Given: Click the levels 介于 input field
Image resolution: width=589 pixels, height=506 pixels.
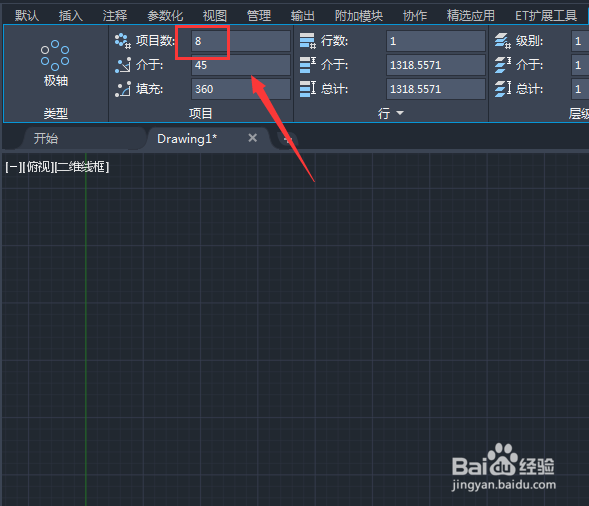Looking at the screenshot, I should tap(580, 65).
